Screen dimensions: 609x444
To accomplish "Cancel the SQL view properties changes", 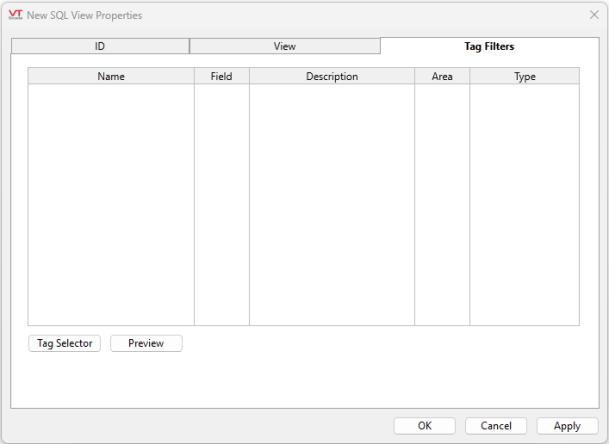I will pyautogui.click(x=496, y=426).
